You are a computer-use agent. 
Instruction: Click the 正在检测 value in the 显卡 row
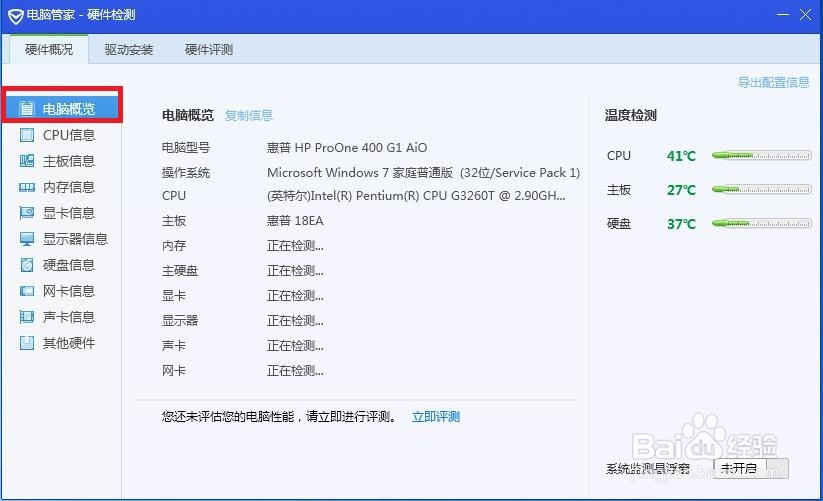click(x=295, y=296)
